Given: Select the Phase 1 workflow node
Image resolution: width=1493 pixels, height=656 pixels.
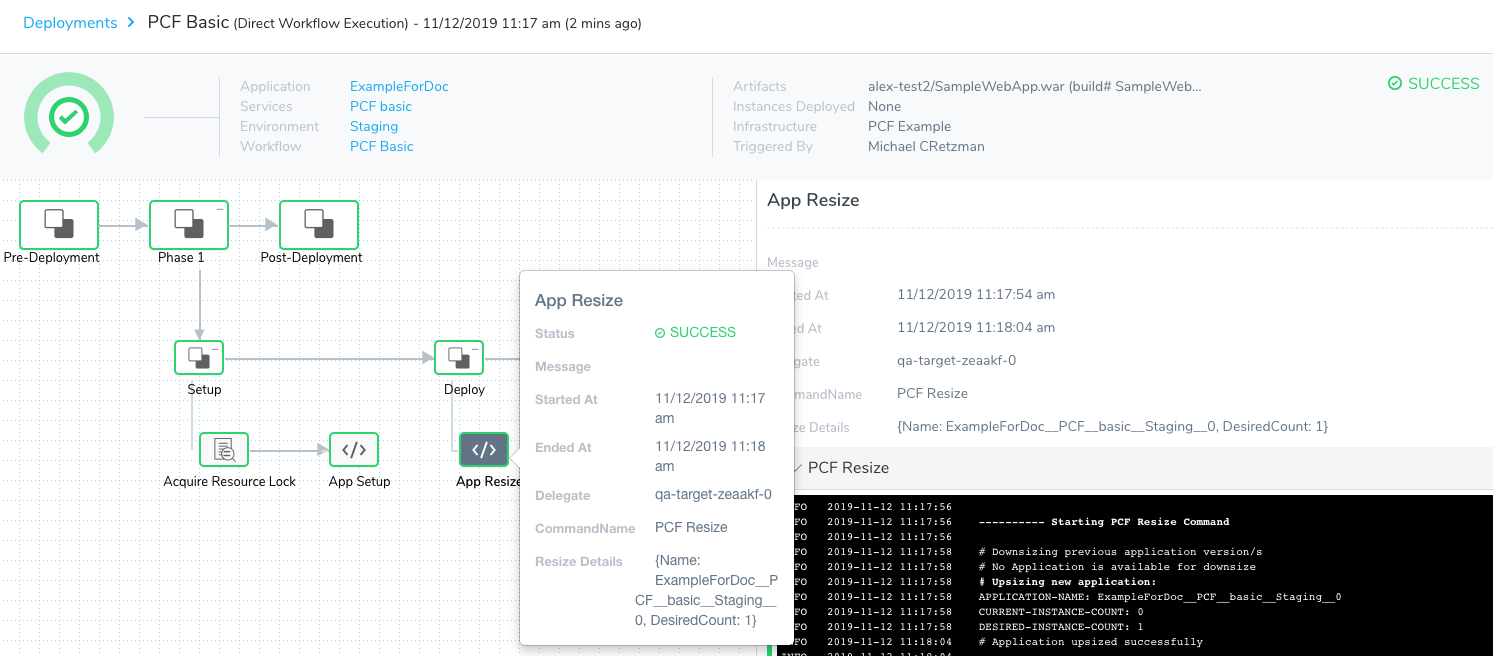Looking at the screenshot, I should pos(189,225).
